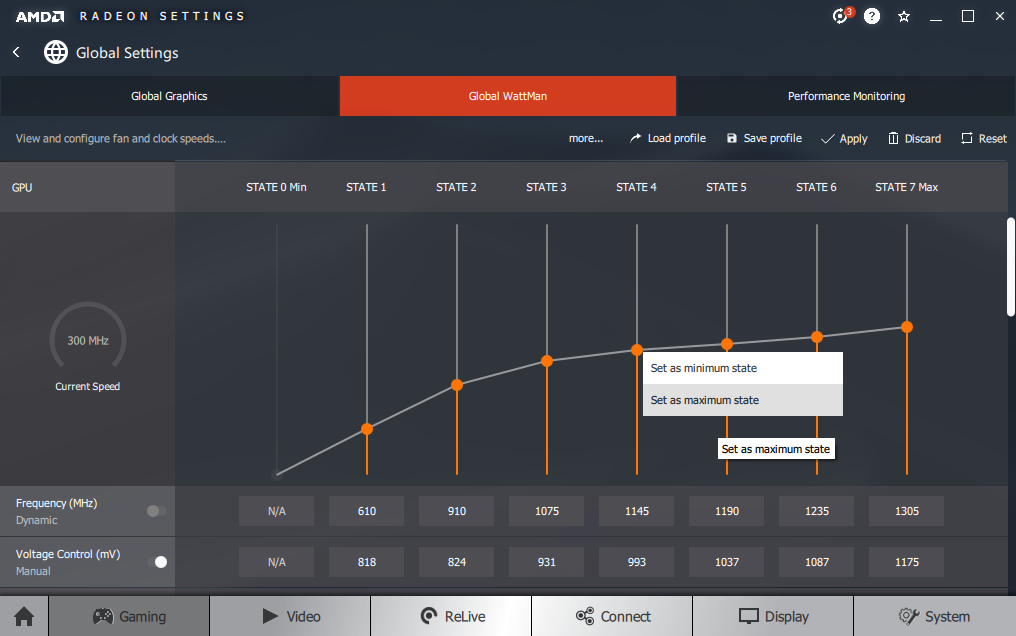Viewport: 1016px width, 636px height.
Task: Open the Connect section
Action: coord(612,616)
